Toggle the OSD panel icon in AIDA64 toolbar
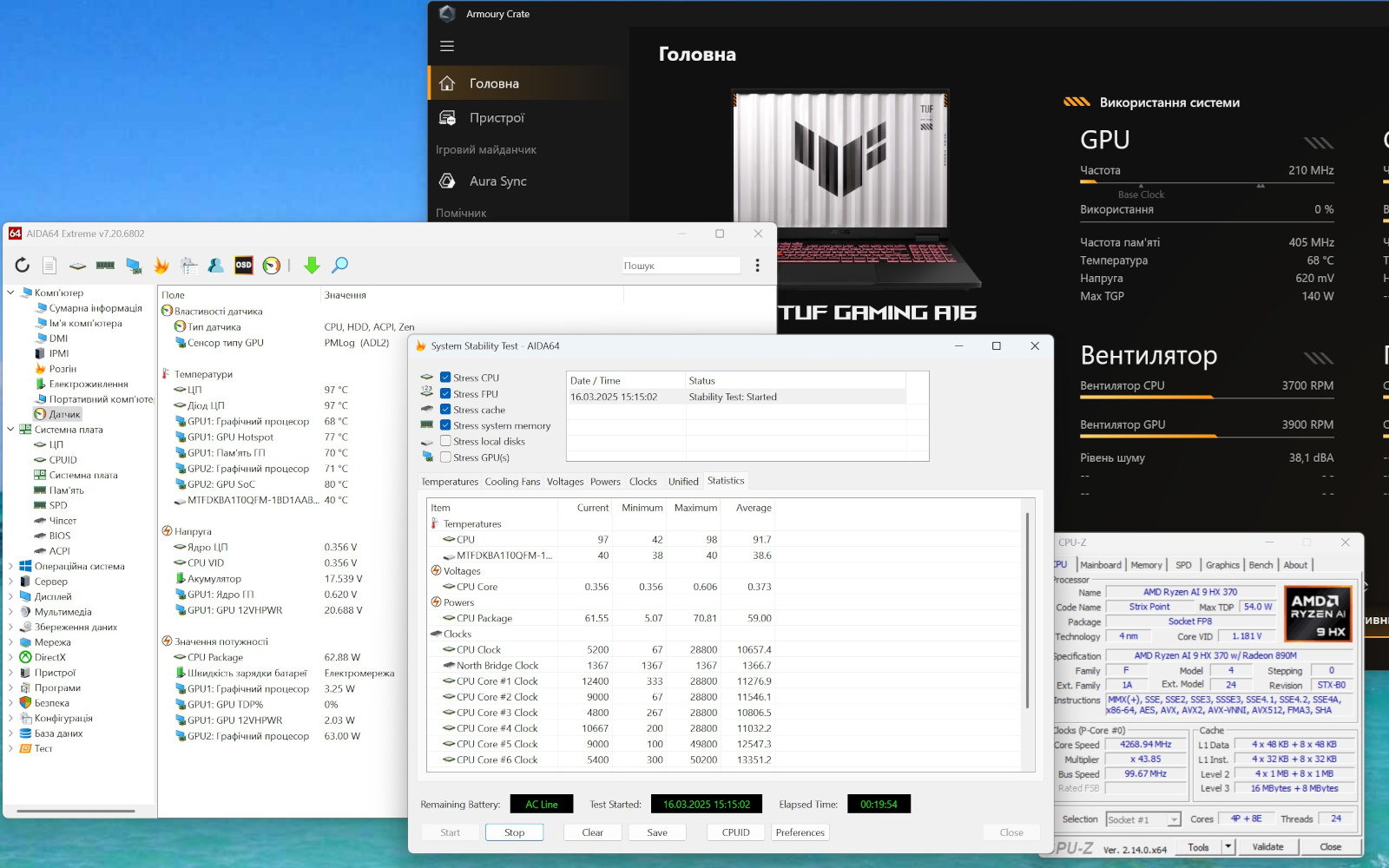This screenshot has width=1389, height=868. pyautogui.click(x=244, y=266)
